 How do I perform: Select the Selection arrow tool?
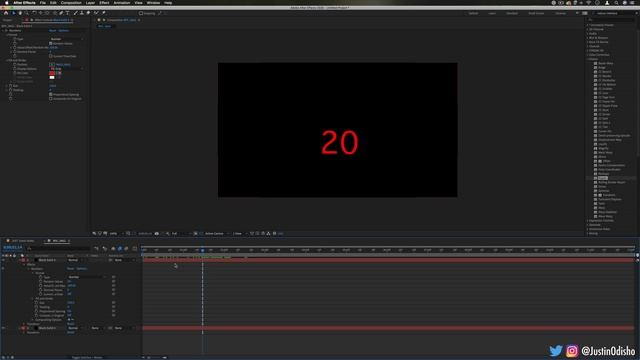[13, 13]
